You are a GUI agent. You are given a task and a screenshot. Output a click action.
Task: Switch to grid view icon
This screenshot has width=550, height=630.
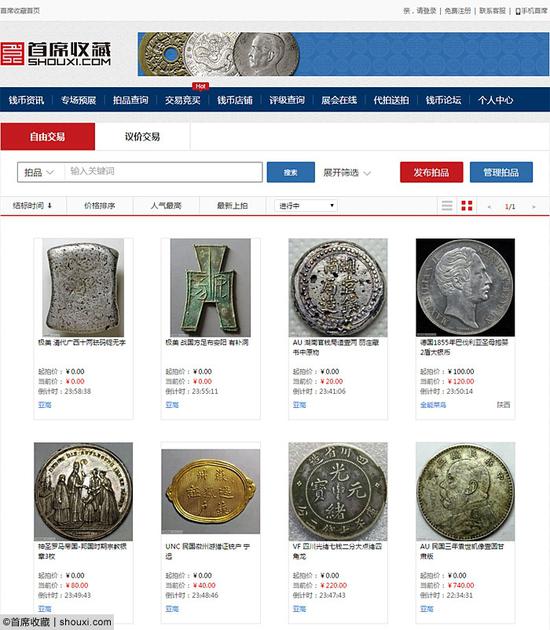(467, 206)
